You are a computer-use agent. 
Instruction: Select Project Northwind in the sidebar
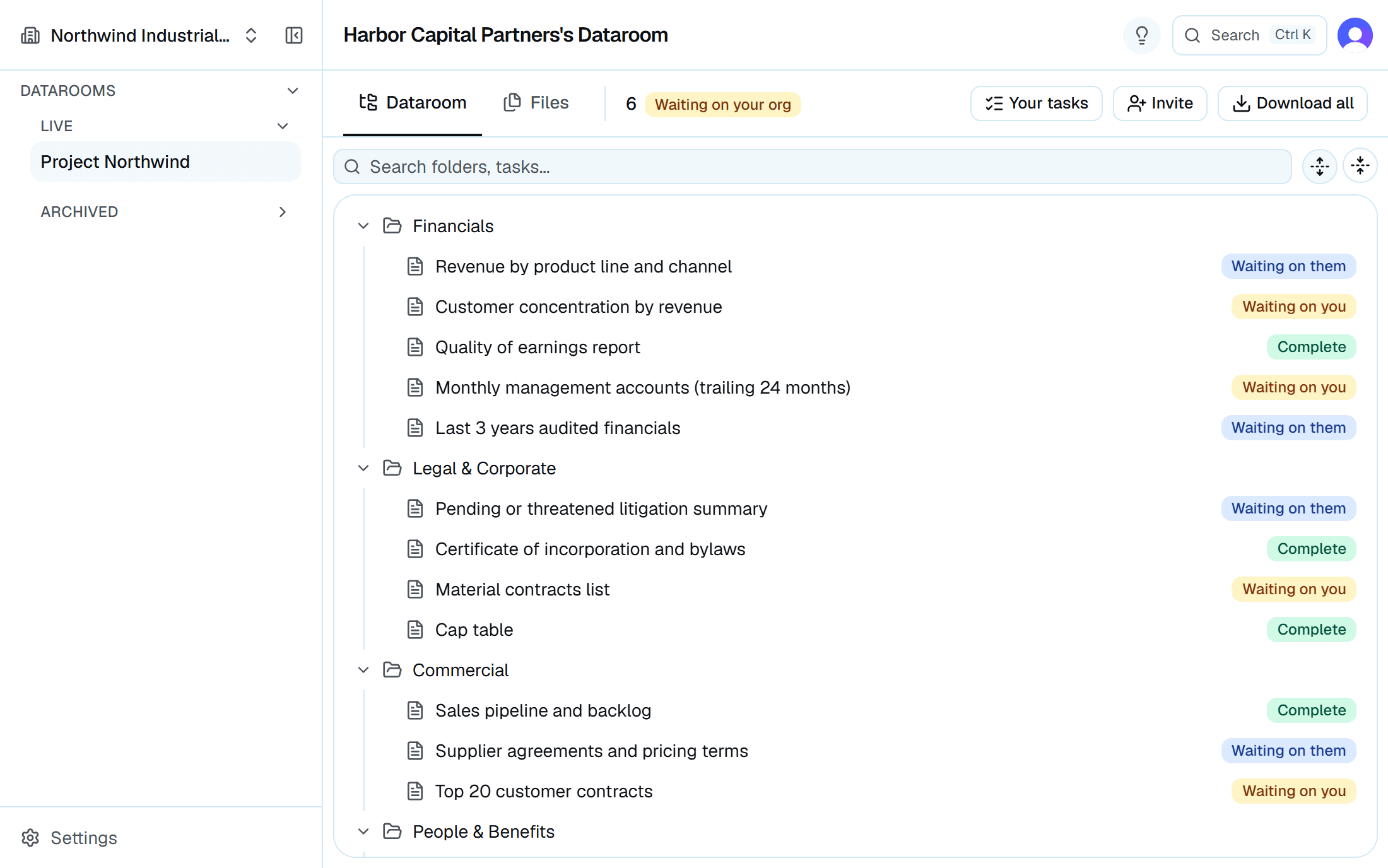166,161
